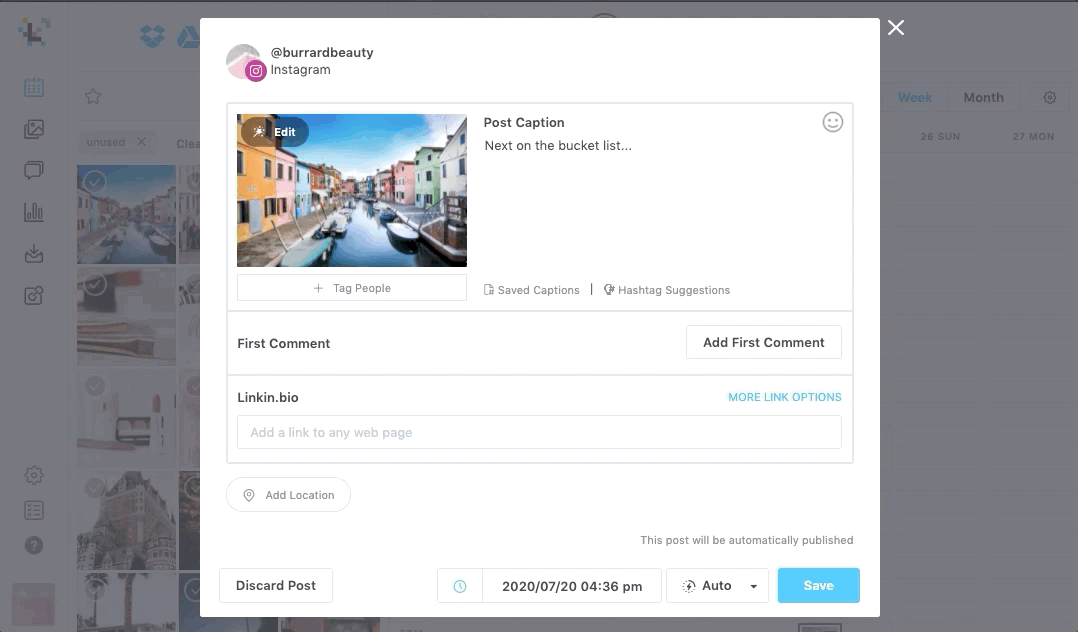Open Analytics bar chart icon

pyautogui.click(x=34, y=212)
